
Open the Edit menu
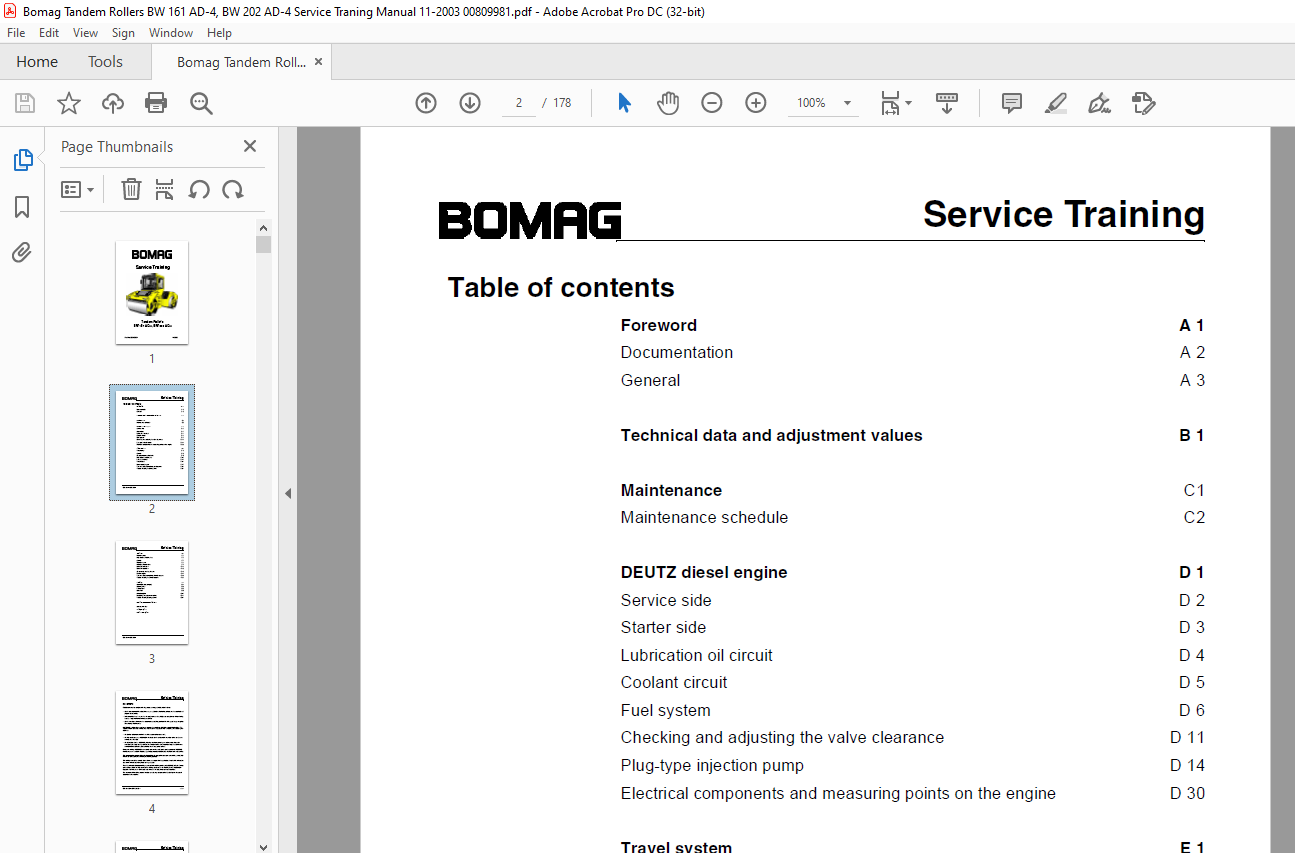(x=48, y=33)
